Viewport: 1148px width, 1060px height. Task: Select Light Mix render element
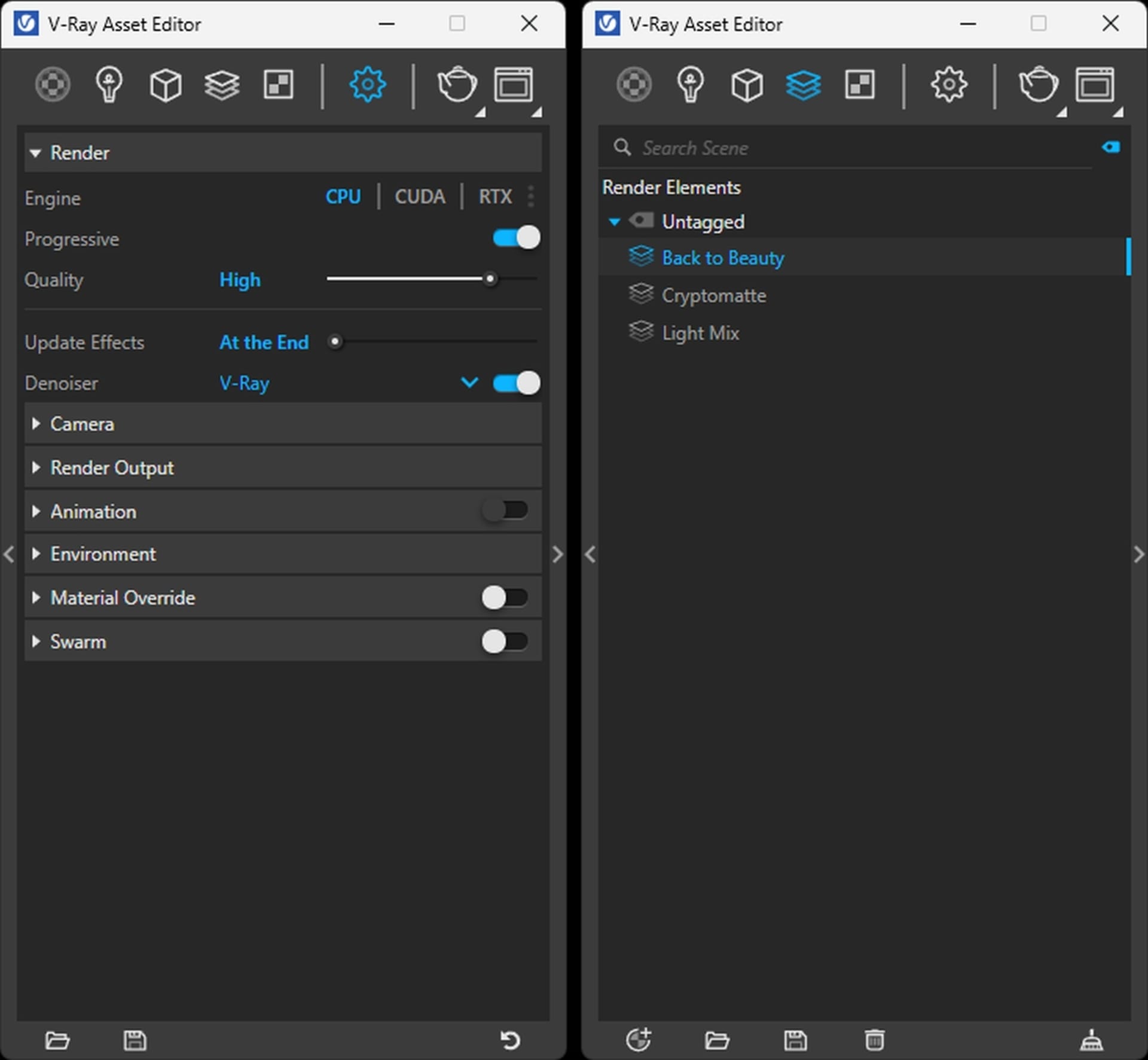pos(863,333)
